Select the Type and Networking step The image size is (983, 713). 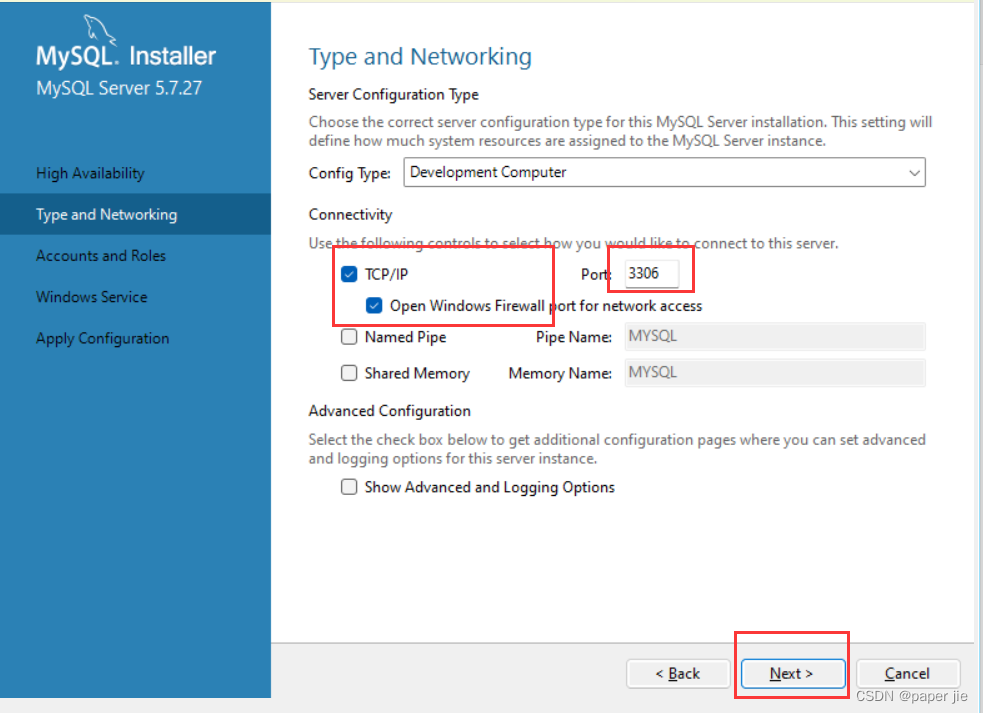[x=135, y=214]
